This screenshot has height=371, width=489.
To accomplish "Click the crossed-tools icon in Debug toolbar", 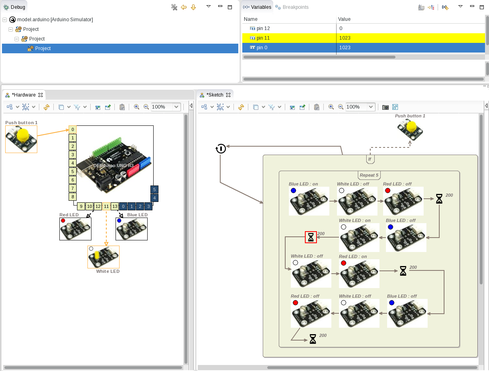I will coord(174,7).
